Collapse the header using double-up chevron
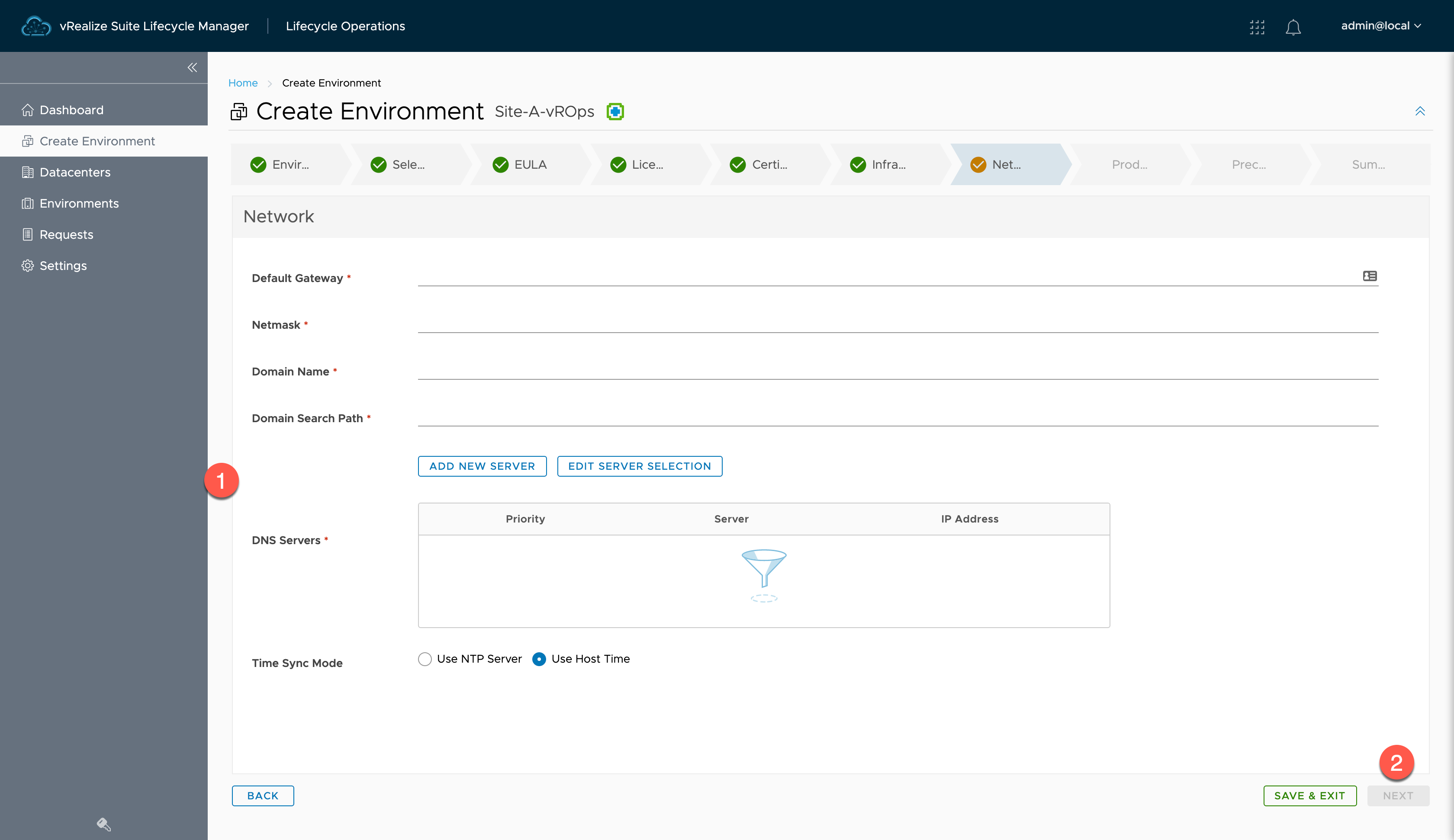 click(1420, 111)
